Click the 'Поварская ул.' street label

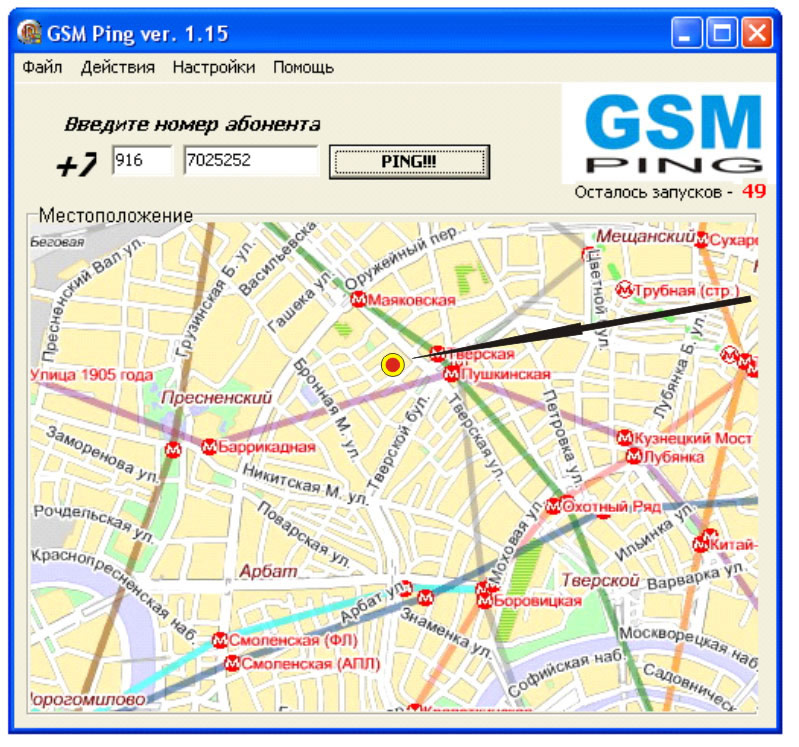click(304, 535)
